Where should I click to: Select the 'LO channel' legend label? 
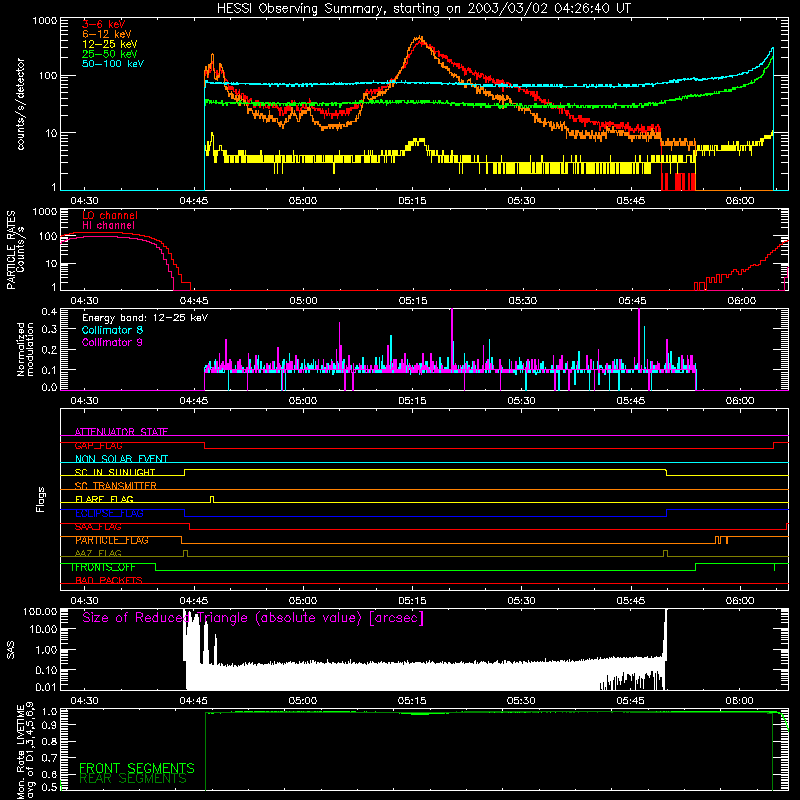110,215
